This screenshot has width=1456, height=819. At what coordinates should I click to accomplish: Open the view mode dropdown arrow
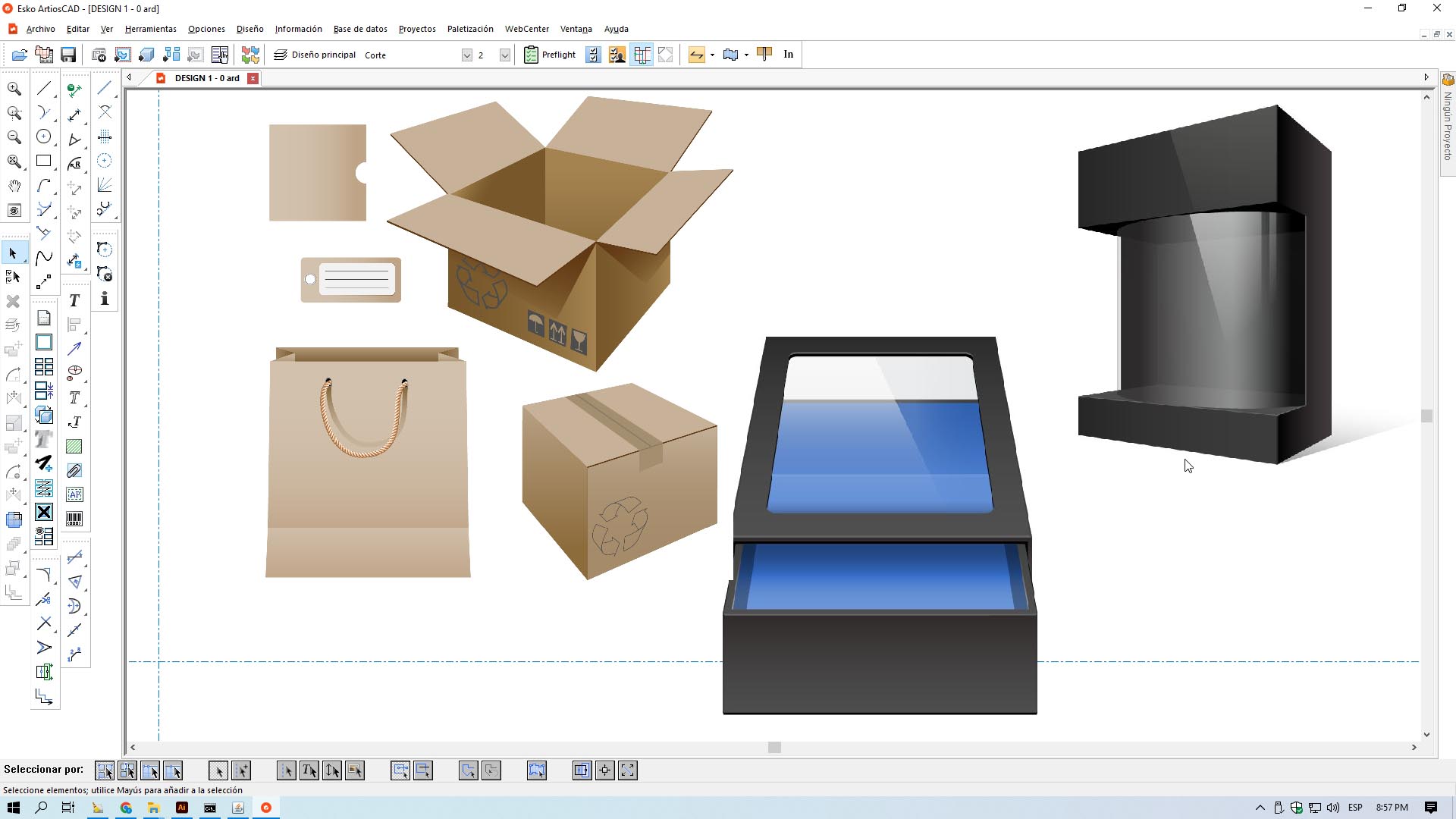[746, 55]
